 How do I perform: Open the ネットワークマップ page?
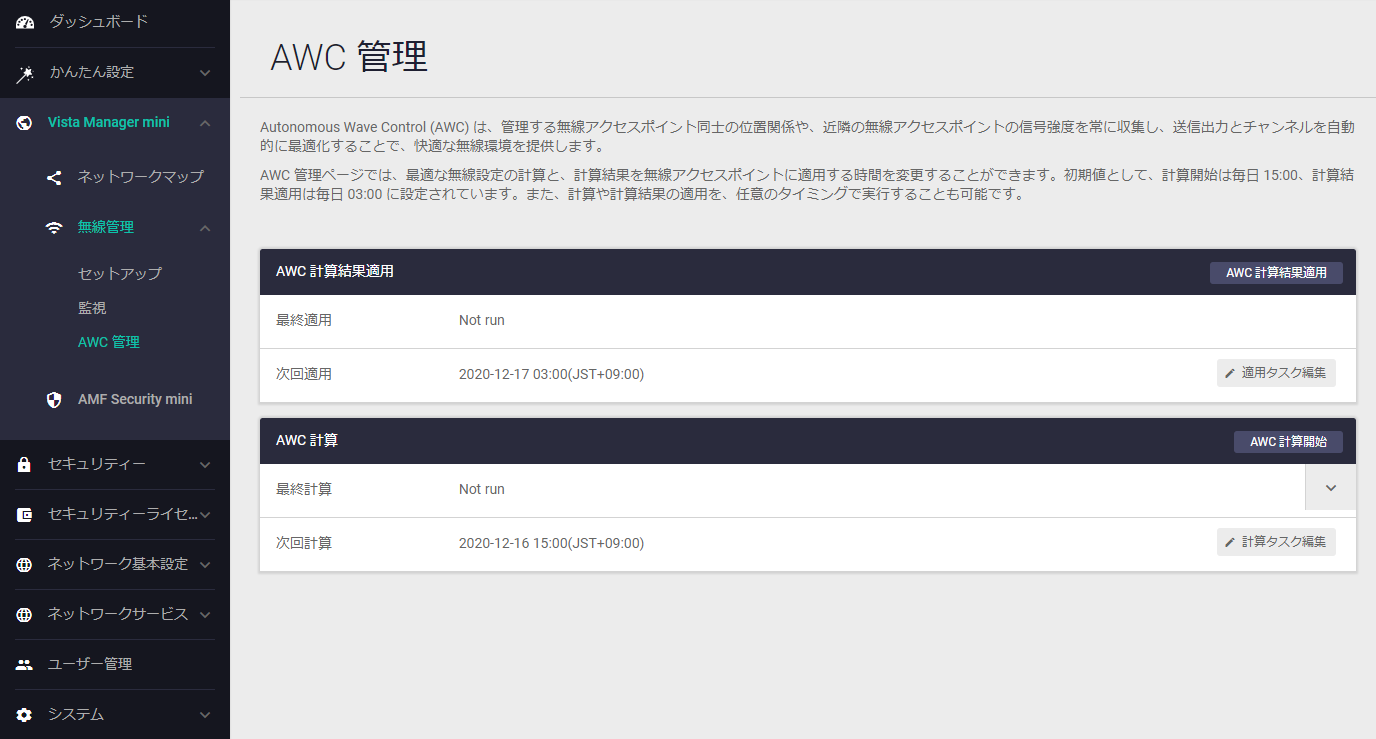click(141, 177)
